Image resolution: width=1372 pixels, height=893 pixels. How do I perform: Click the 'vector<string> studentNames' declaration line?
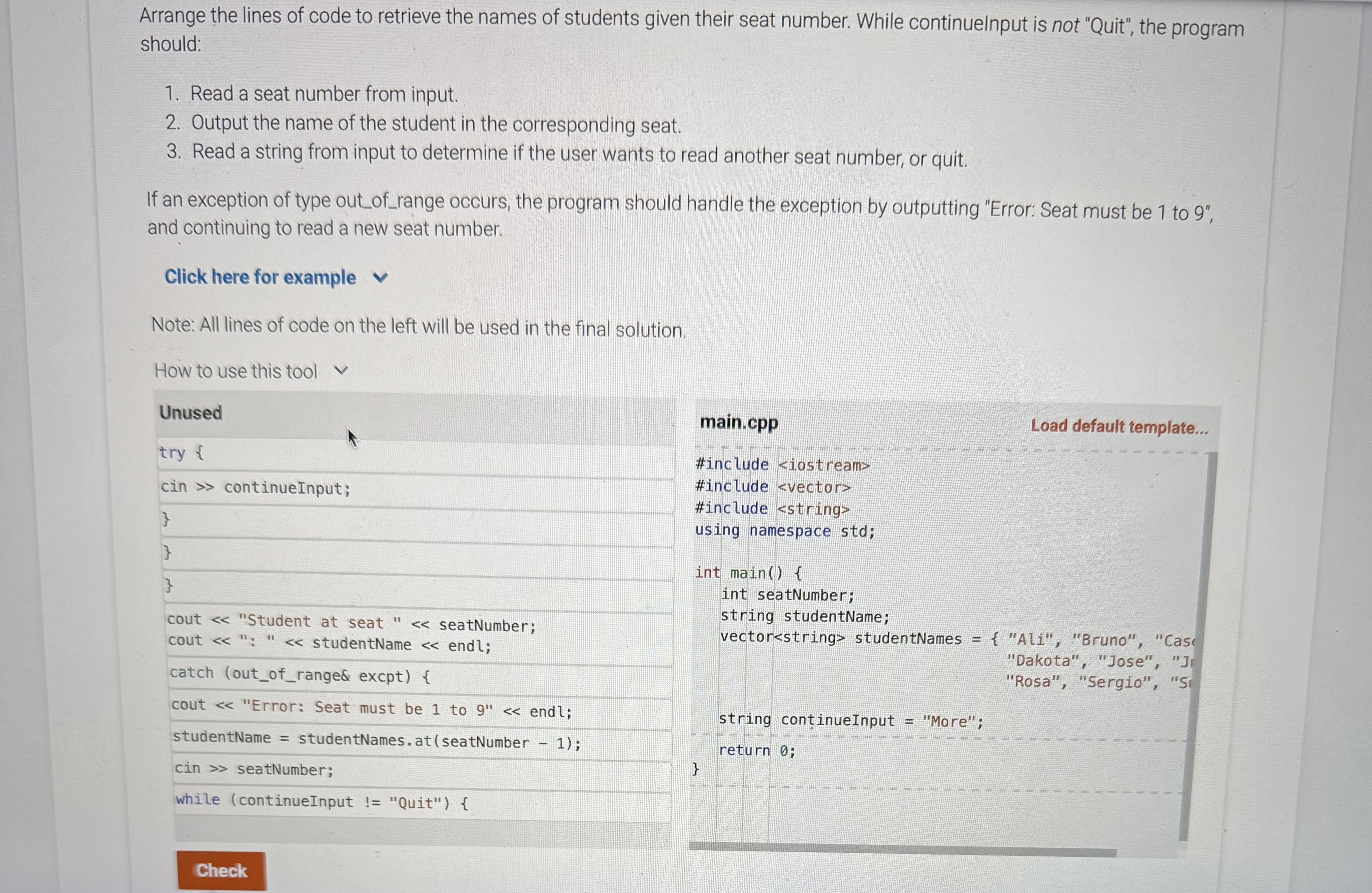[x=957, y=639]
